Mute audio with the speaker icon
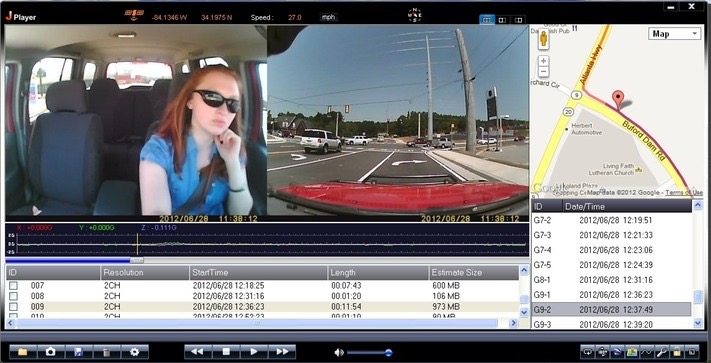Viewport: 711px width, 363px height. (339, 352)
